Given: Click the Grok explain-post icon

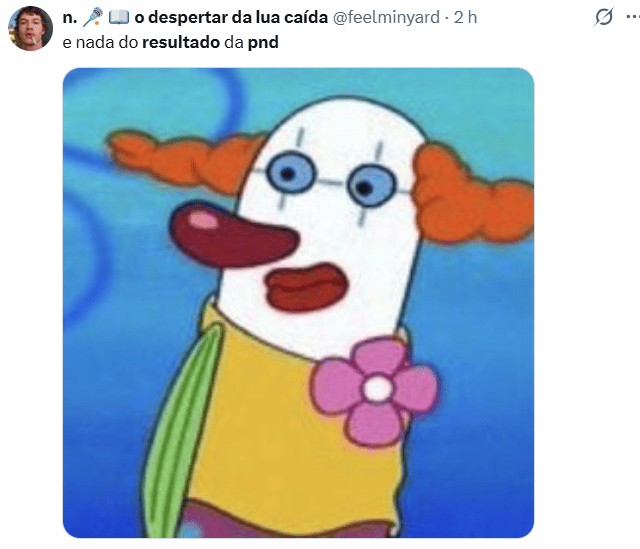Looking at the screenshot, I should (x=603, y=17).
